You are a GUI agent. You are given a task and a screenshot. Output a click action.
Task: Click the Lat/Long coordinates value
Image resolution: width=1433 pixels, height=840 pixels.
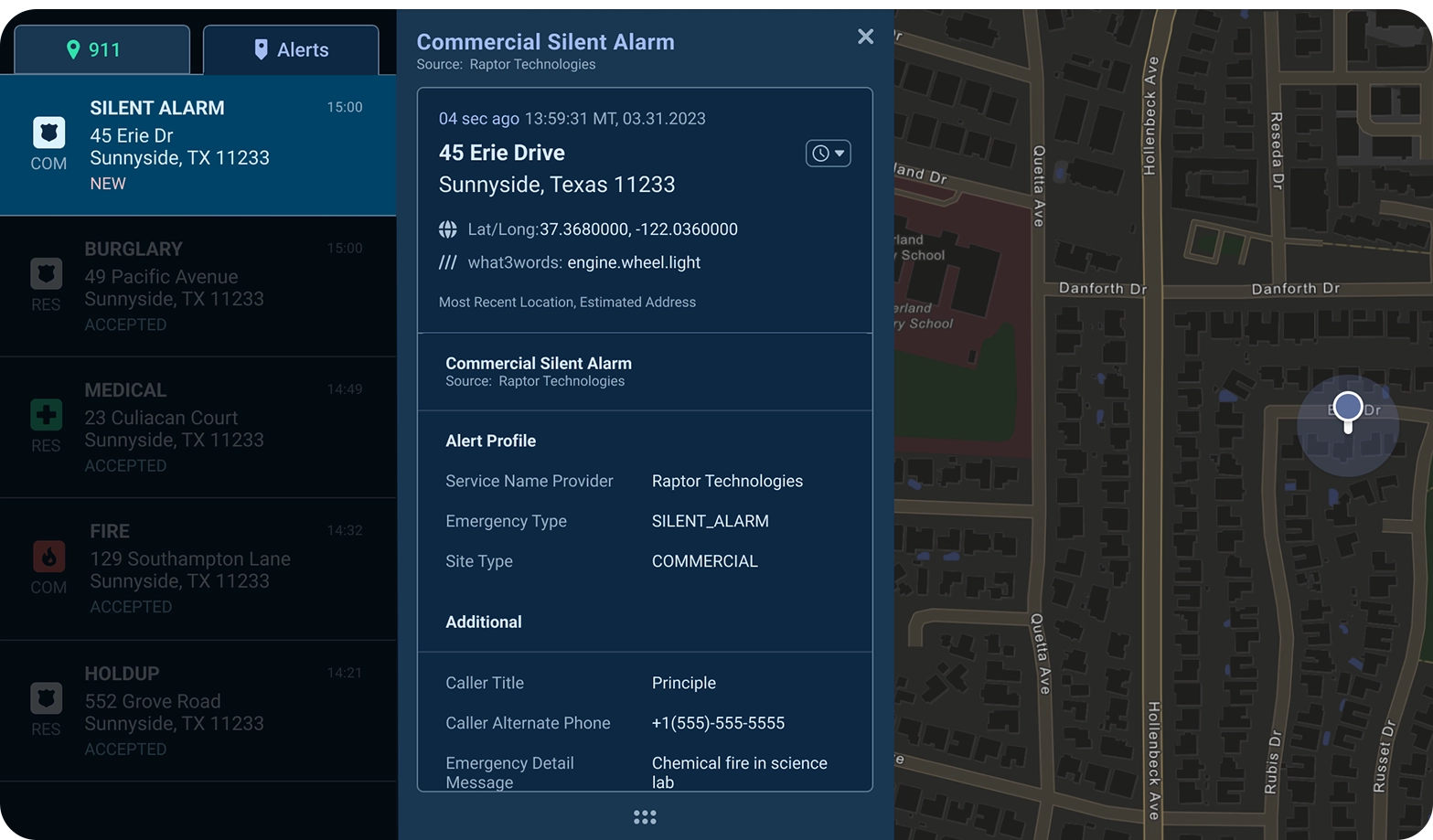(638, 229)
